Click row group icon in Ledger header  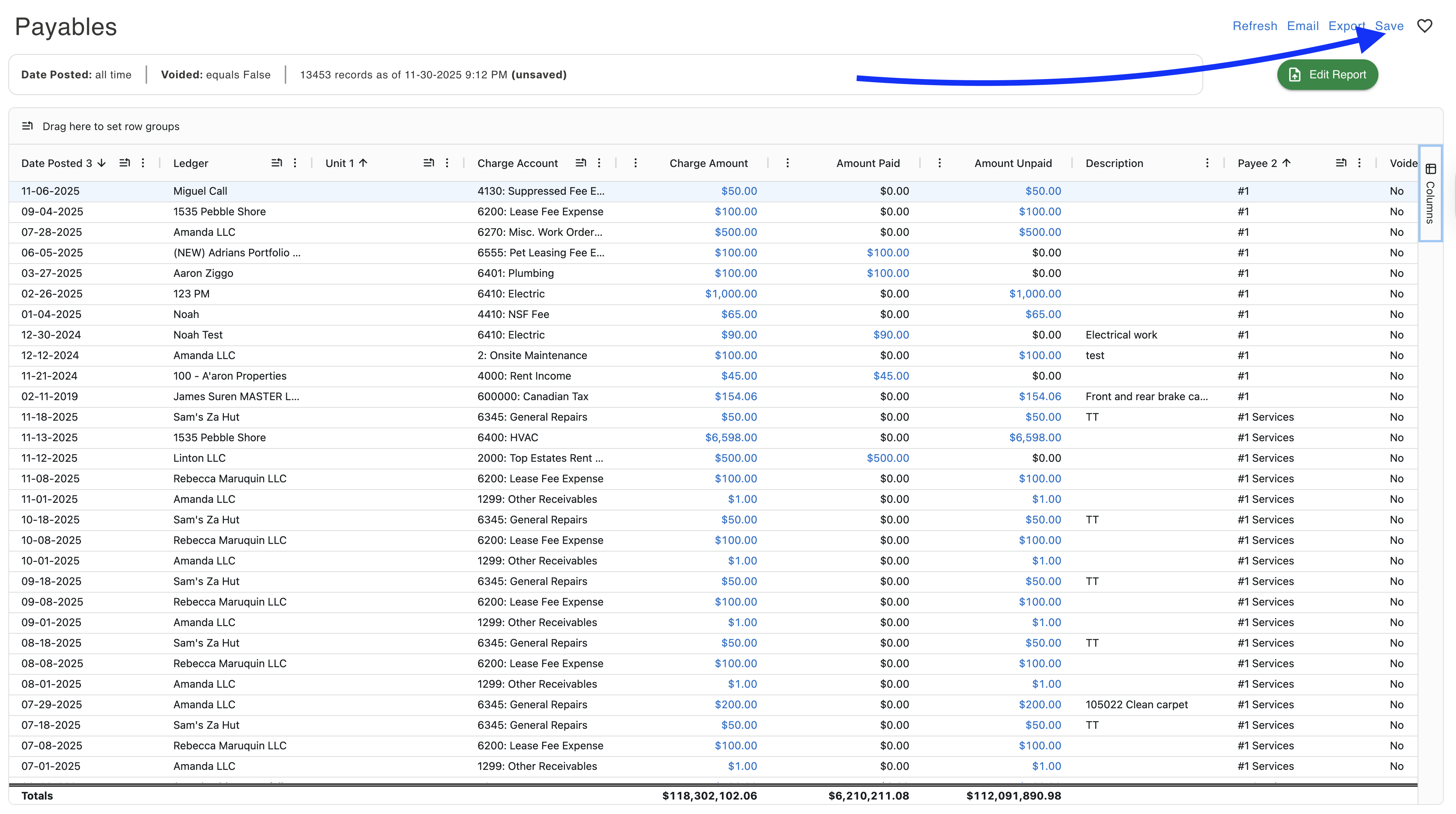(x=276, y=163)
